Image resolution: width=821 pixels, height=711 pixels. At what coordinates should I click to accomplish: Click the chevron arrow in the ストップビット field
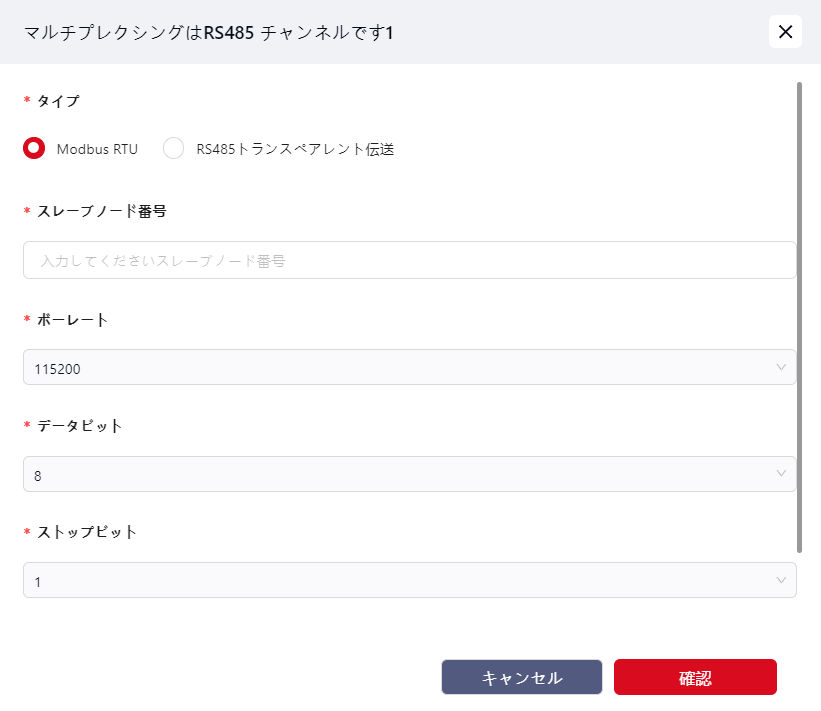click(781, 580)
